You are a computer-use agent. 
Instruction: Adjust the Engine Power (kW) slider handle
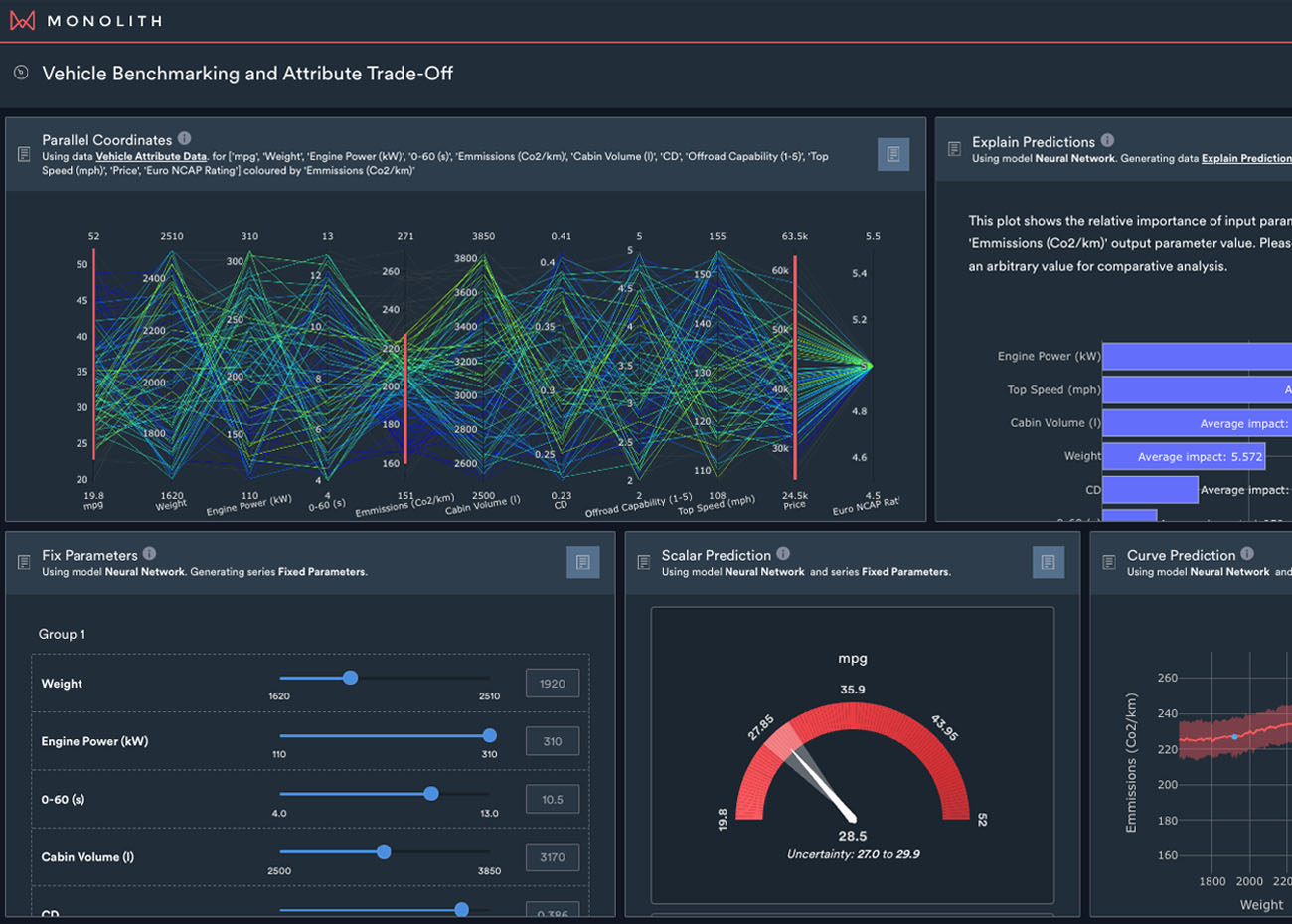point(489,736)
